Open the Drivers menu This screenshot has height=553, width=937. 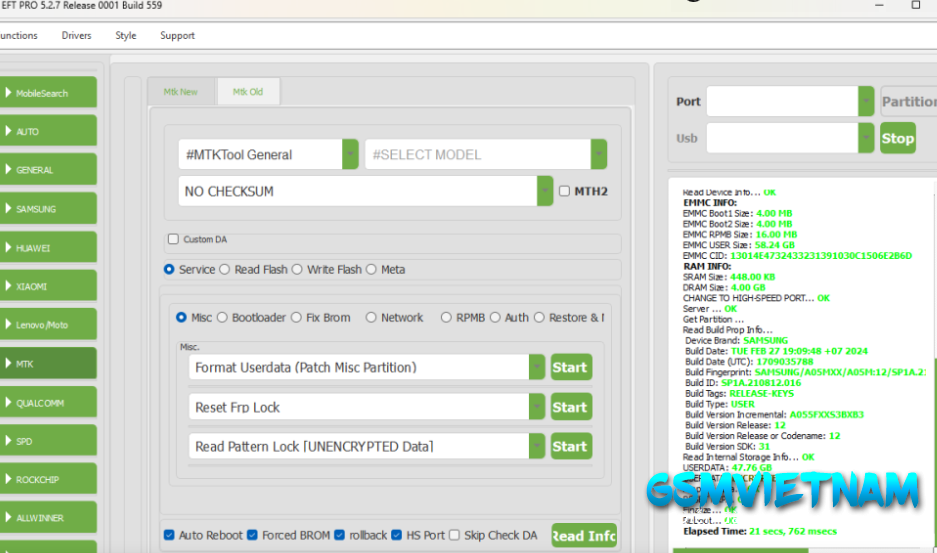pyautogui.click(x=76, y=36)
